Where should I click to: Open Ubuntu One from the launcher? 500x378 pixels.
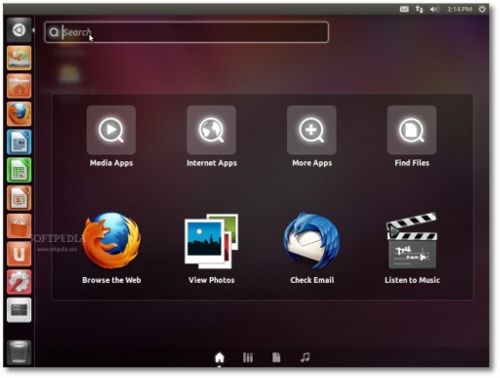click(19, 254)
